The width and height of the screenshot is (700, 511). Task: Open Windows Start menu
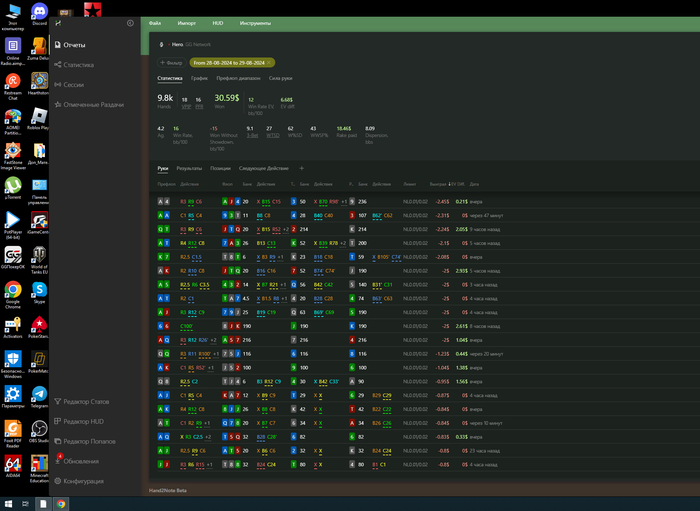8,504
